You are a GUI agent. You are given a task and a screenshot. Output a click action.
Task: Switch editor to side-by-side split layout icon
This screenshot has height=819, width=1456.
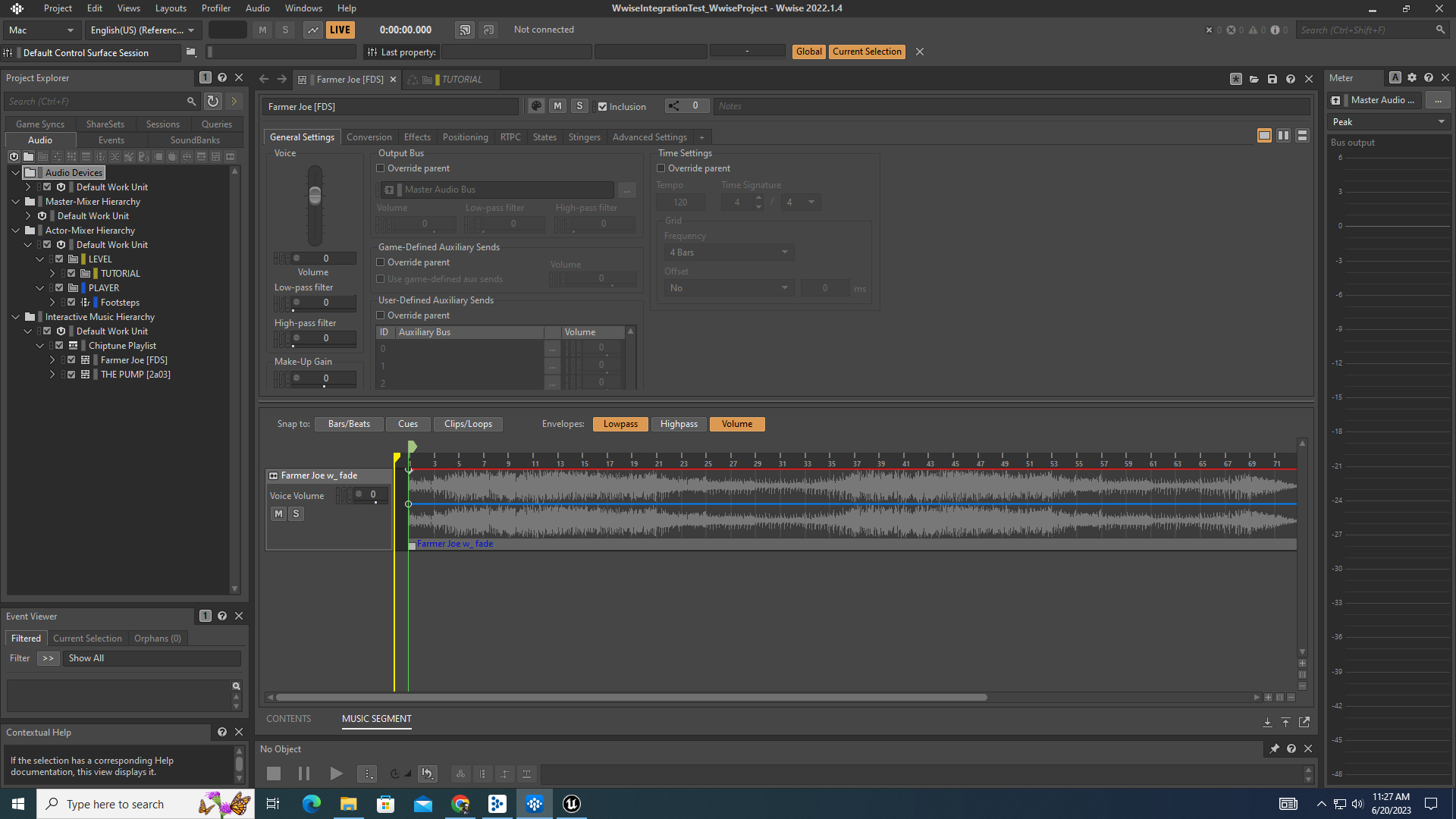tap(1283, 135)
